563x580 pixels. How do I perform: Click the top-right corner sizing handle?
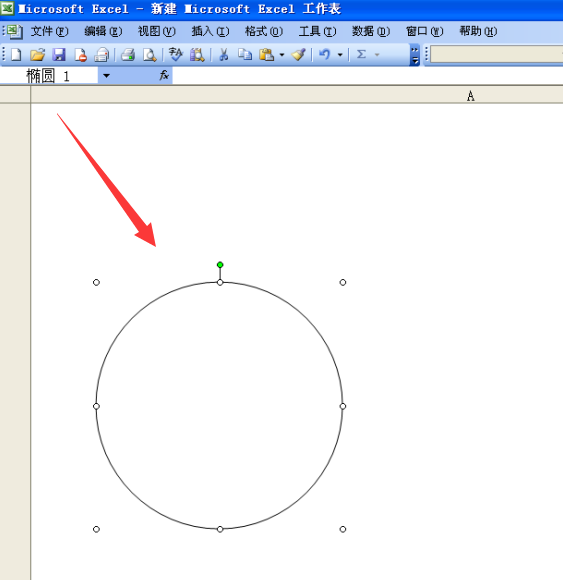(x=343, y=283)
